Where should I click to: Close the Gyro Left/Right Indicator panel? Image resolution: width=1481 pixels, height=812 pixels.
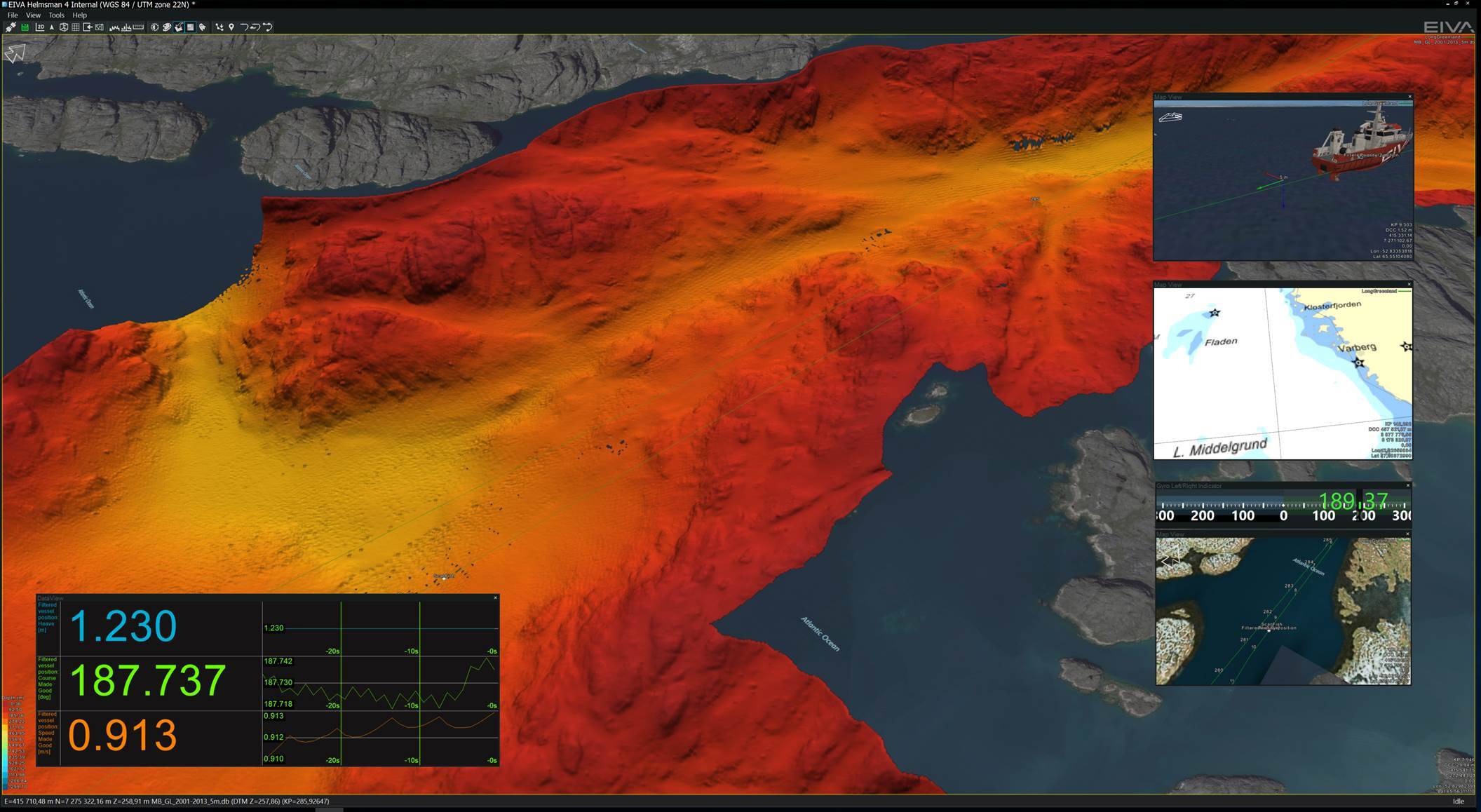click(1407, 485)
